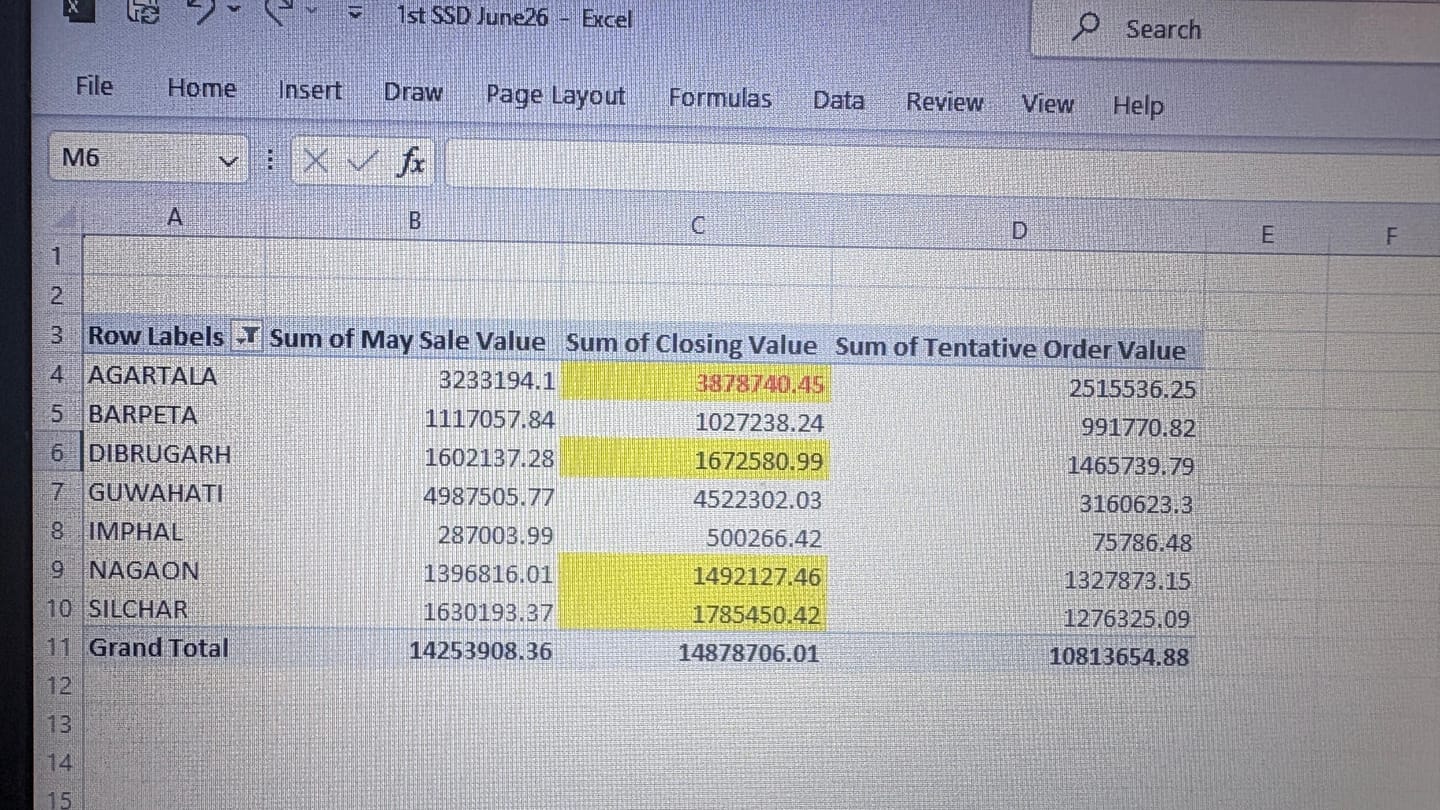Select SILCHAR closing value 1785450.42

coord(756,614)
